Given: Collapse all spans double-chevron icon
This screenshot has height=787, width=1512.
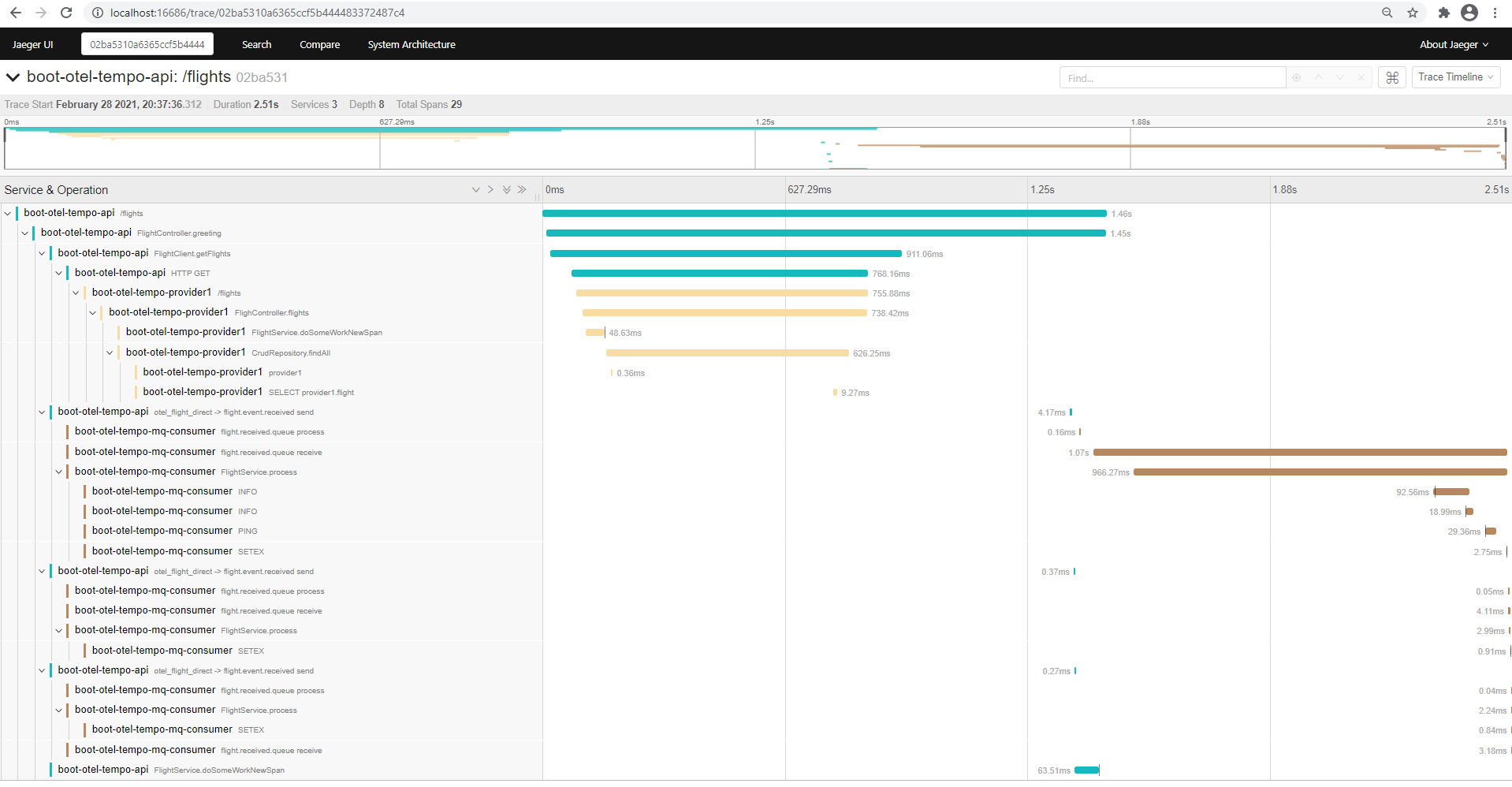Looking at the screenshot, I should click(x=522, y=190).
